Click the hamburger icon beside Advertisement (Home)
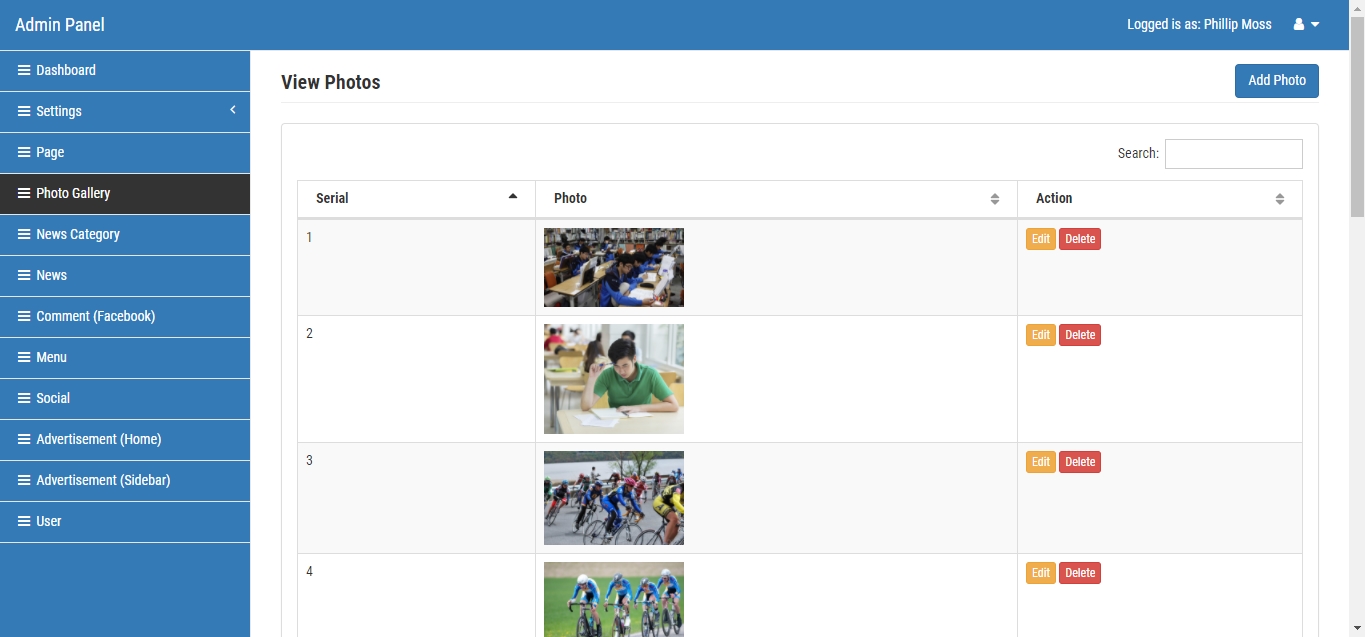The image size is (1365, 637). tap(24, 439)
